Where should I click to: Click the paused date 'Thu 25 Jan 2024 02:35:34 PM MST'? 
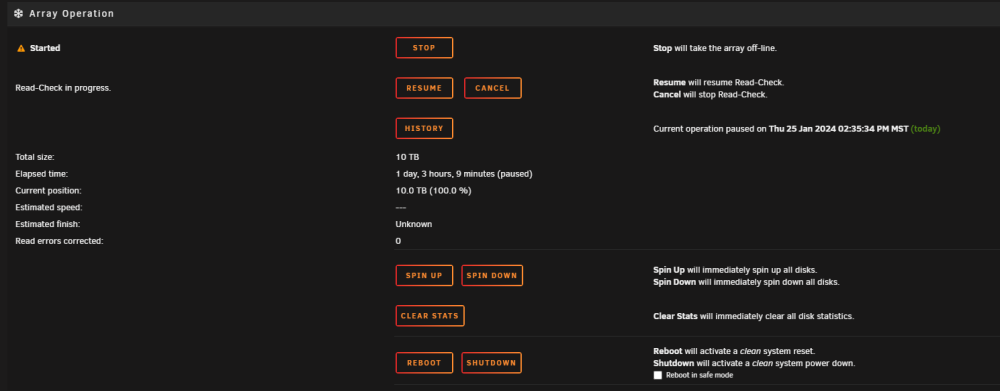point(838,129)
